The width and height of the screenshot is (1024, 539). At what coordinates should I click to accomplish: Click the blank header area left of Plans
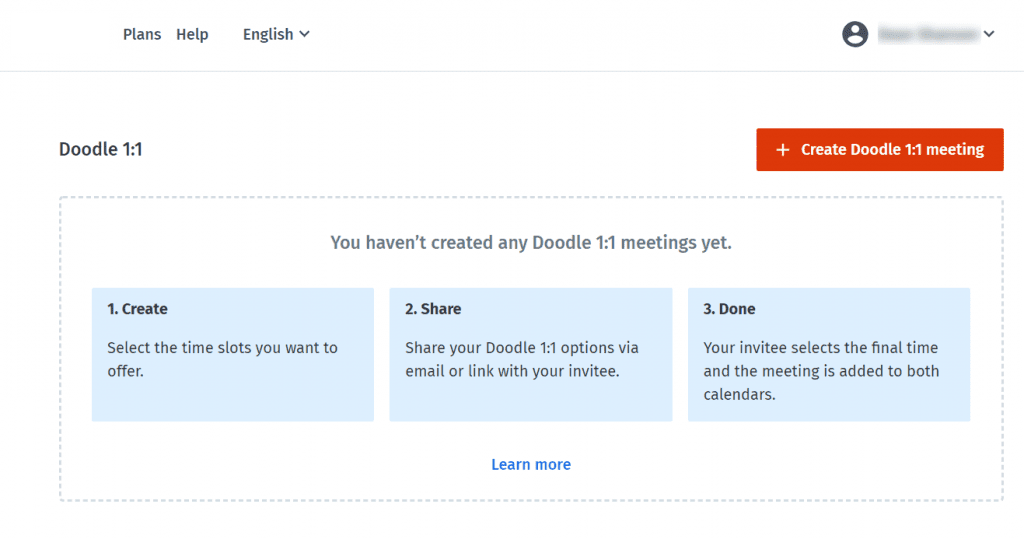(60, 34)
